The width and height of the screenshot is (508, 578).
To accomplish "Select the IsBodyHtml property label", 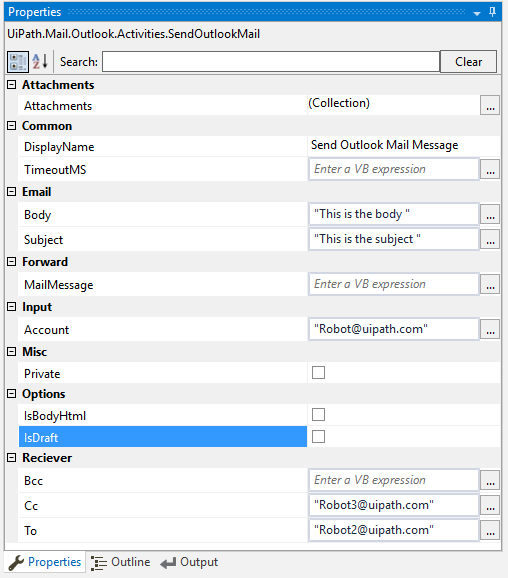I will [x=55, y=416].
